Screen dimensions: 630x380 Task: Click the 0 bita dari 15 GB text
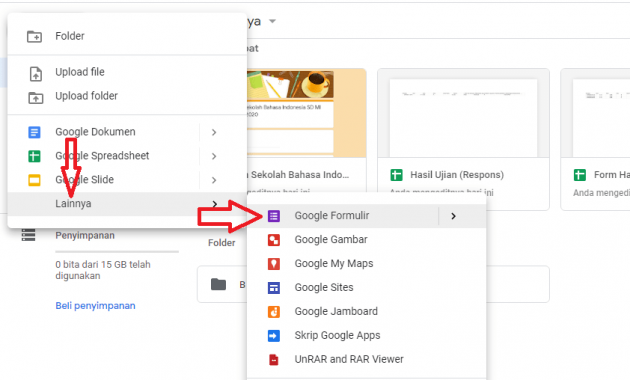(x=103, y=270)
